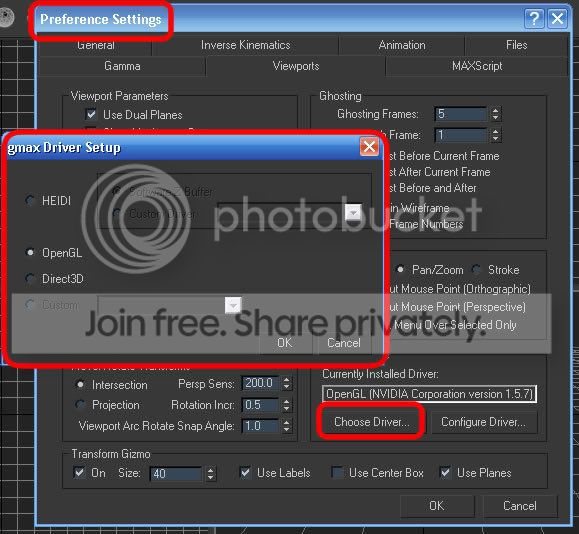This screenshot has width=579, height=534.
Task: Click the Choose Driver button
Action: (371, 422)
